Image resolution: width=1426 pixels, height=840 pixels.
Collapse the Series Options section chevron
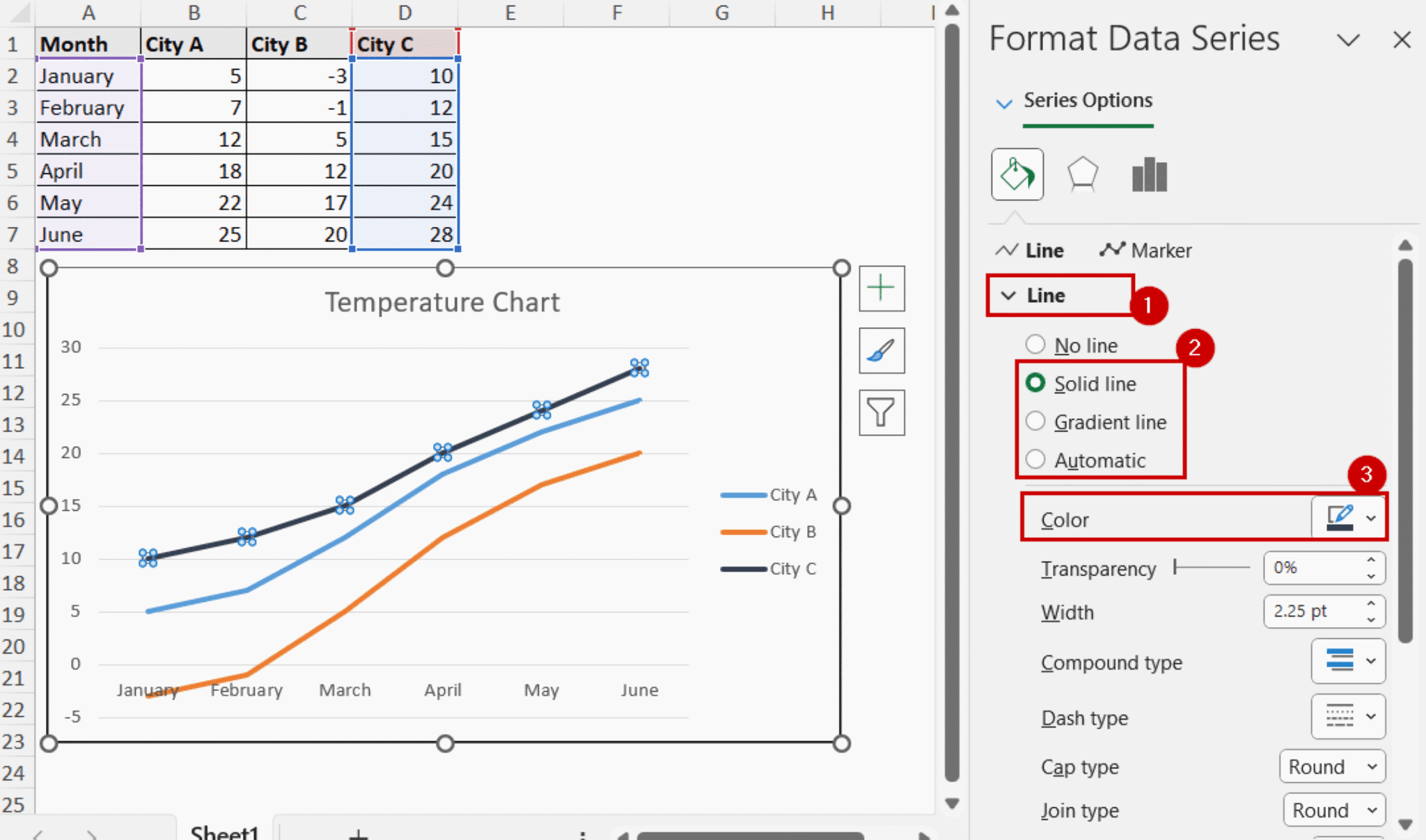(1005, 102)
